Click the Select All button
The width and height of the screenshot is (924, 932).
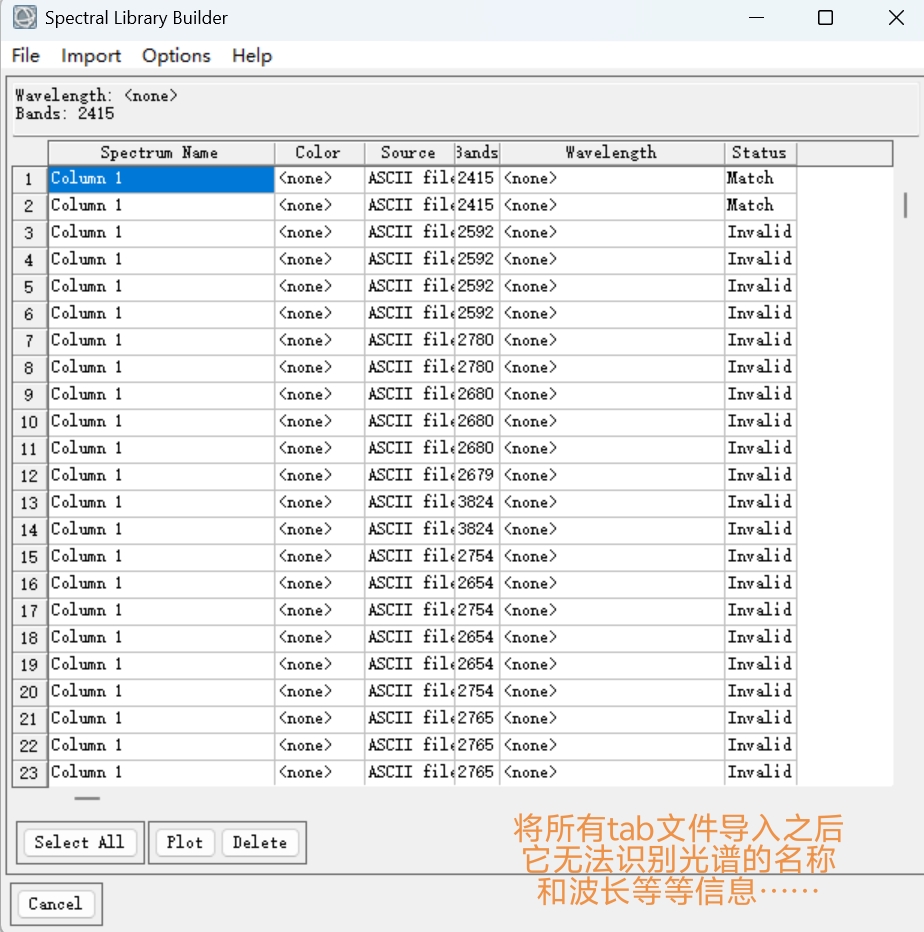click(x=80, y=842)
